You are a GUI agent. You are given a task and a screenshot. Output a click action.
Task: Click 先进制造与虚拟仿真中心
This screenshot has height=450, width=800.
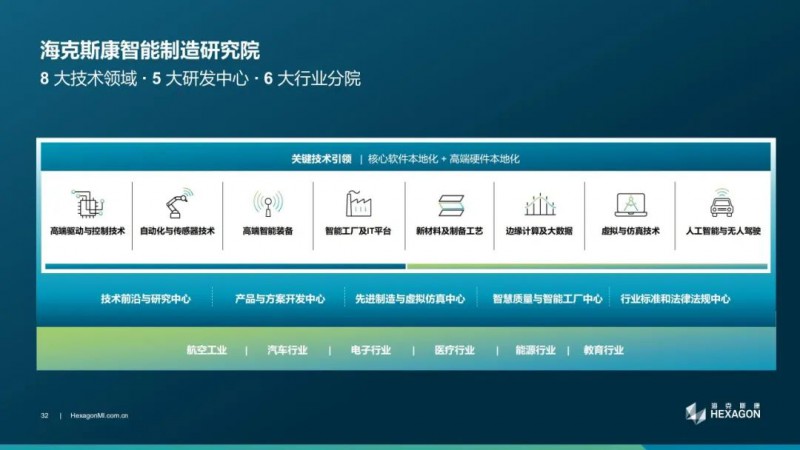tap(410, 299)
